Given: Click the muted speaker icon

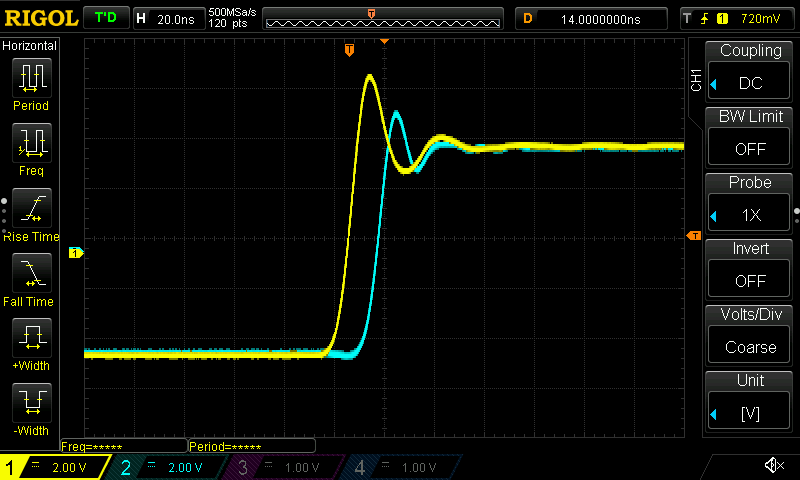Looking at the screenshot, I should 774,465.
